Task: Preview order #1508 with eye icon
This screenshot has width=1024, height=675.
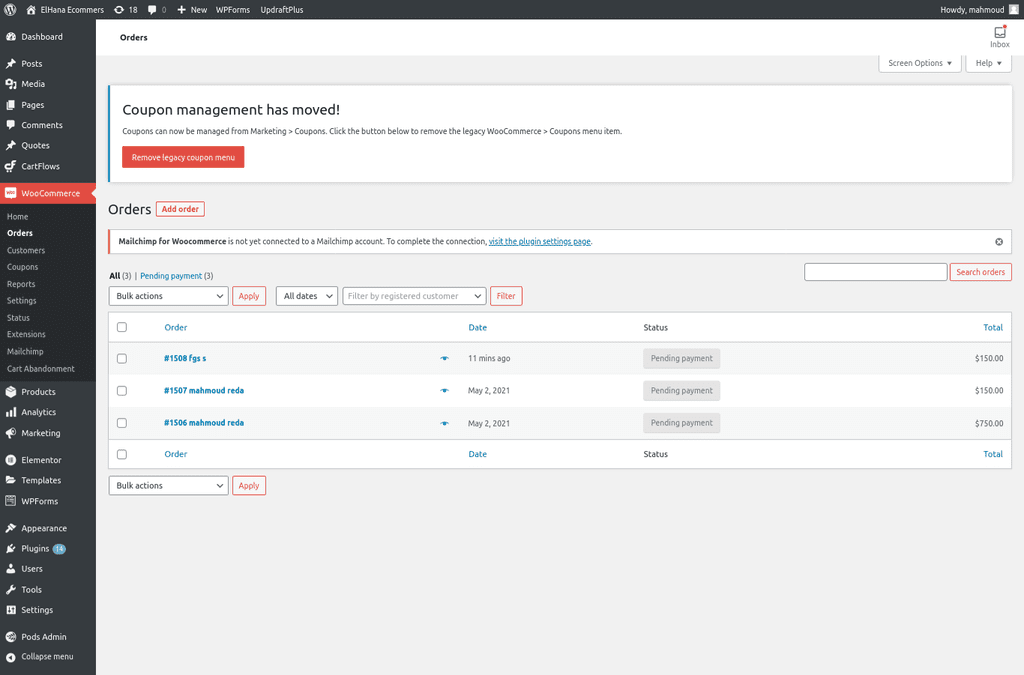Action: pos(444,358)
